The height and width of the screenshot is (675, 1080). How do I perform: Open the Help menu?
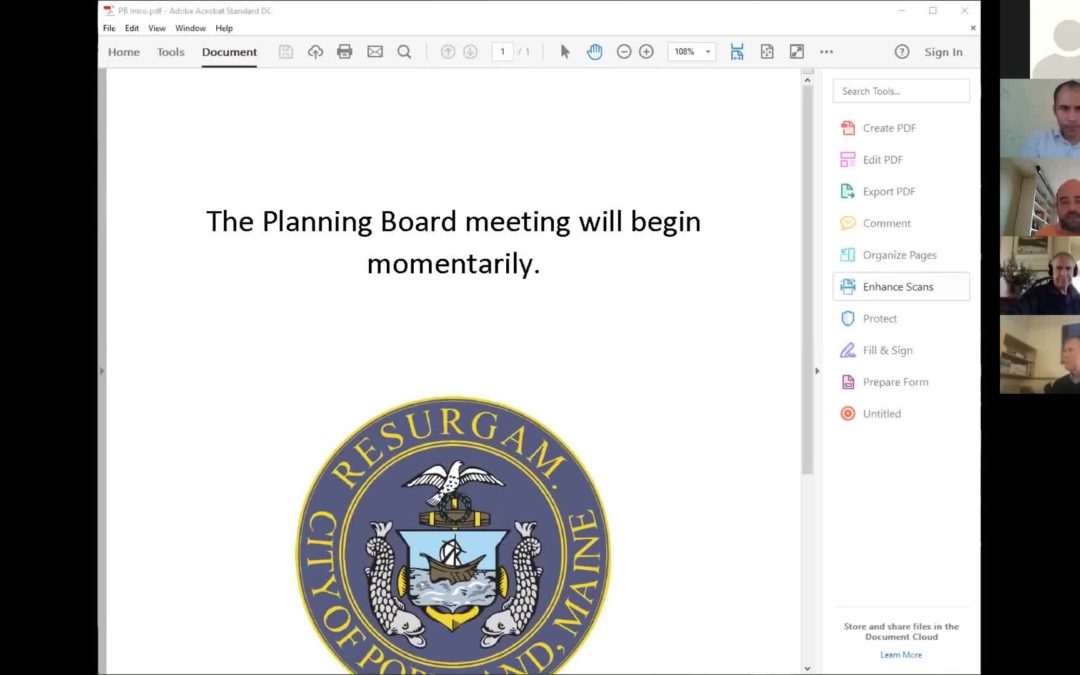224,28
